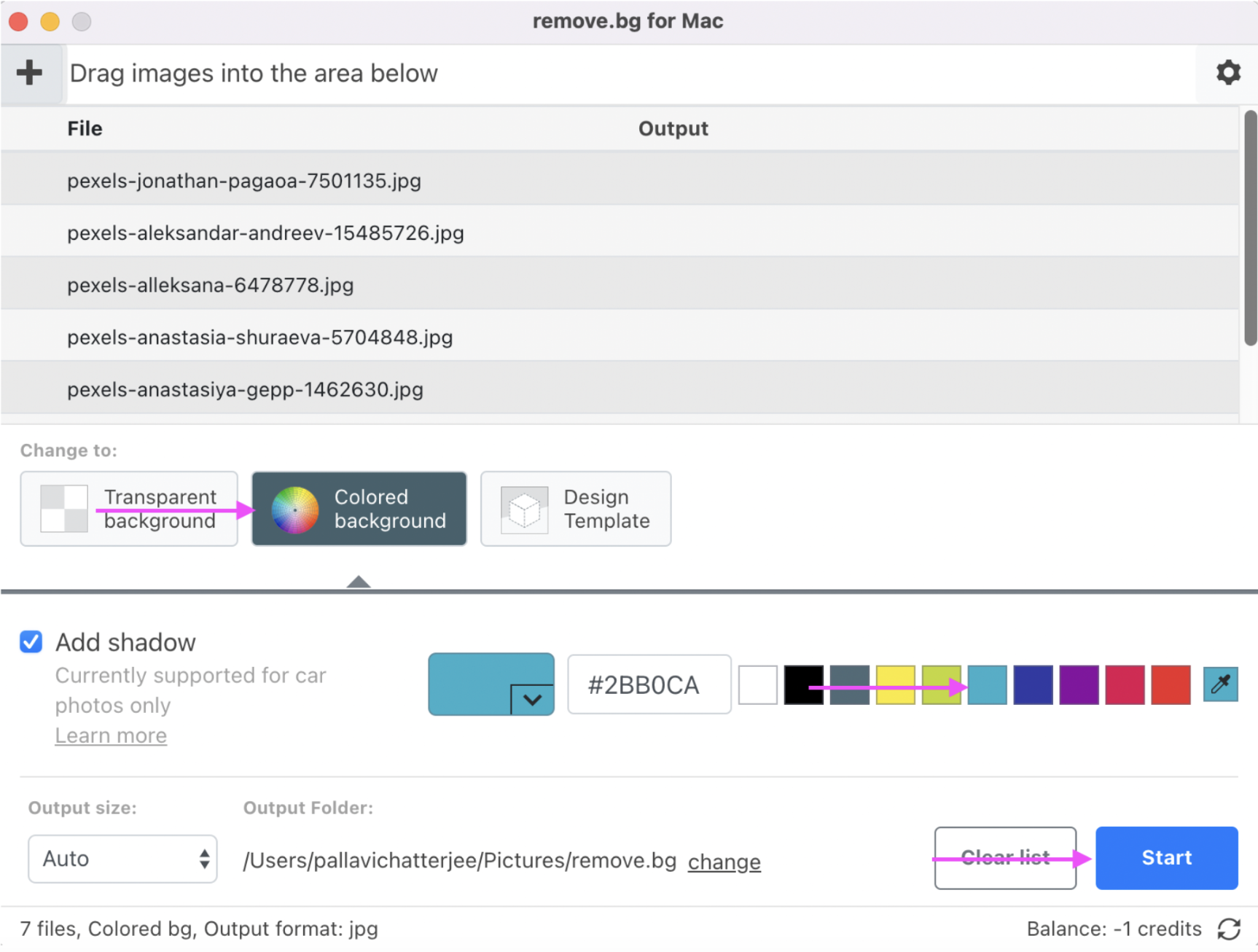This screenshot has width=1258, height=952.
Task: Toggle the Add shadow checkbox
Action: pos(31,642)
